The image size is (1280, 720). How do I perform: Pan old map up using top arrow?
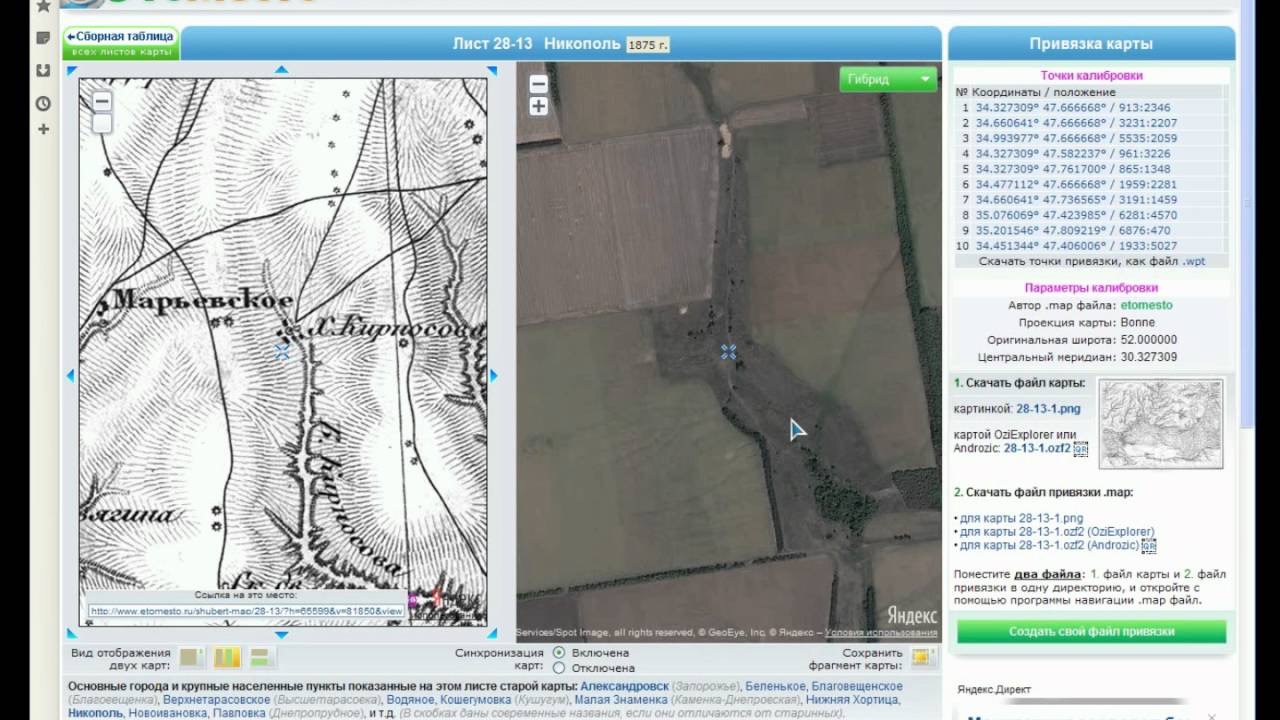[x=281, y=70]
